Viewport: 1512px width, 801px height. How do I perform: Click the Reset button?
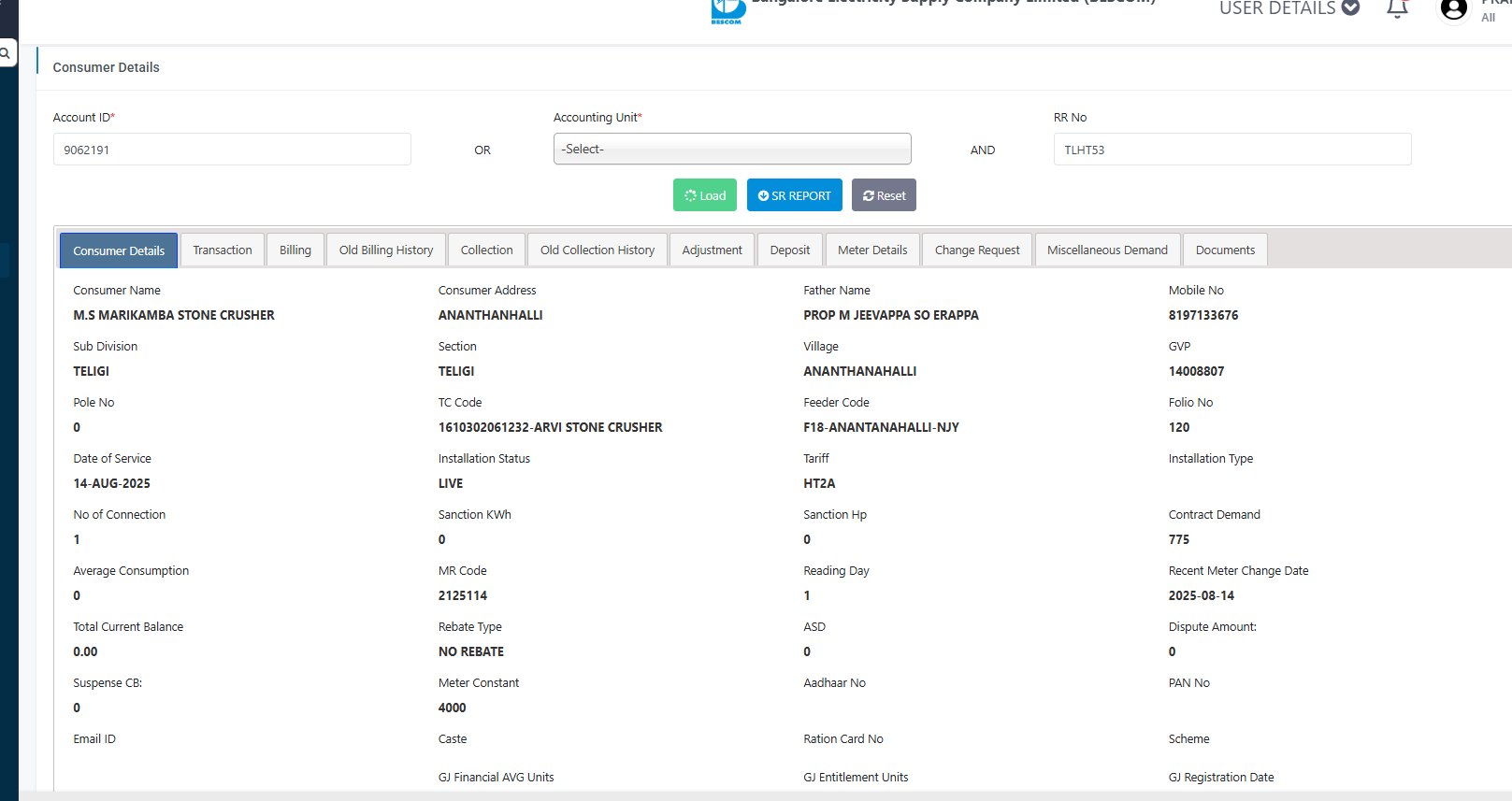(884, 195)
